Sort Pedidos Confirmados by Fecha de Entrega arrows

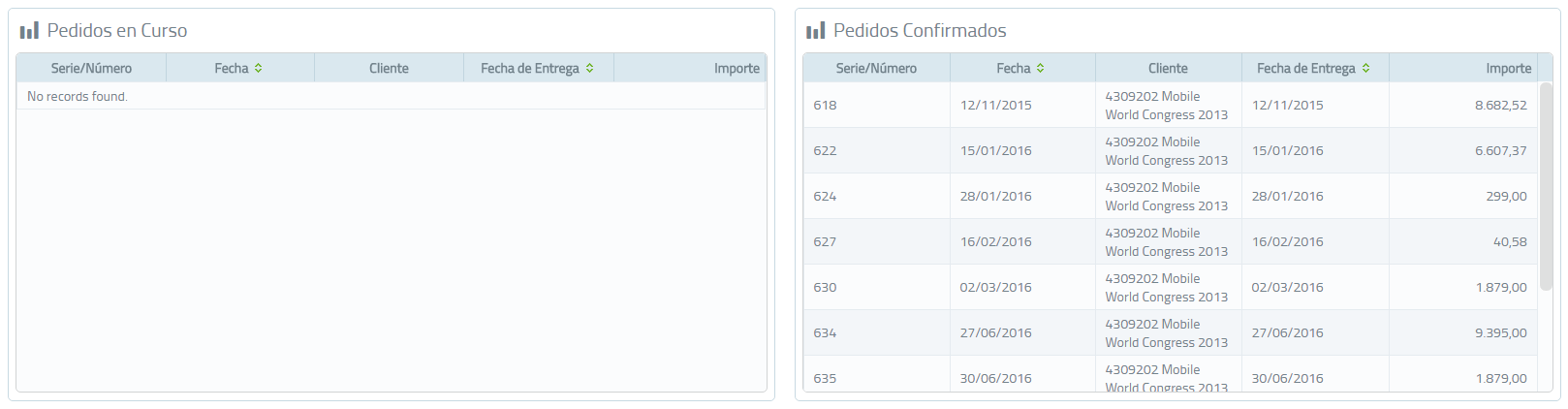tap(1365, 68)
